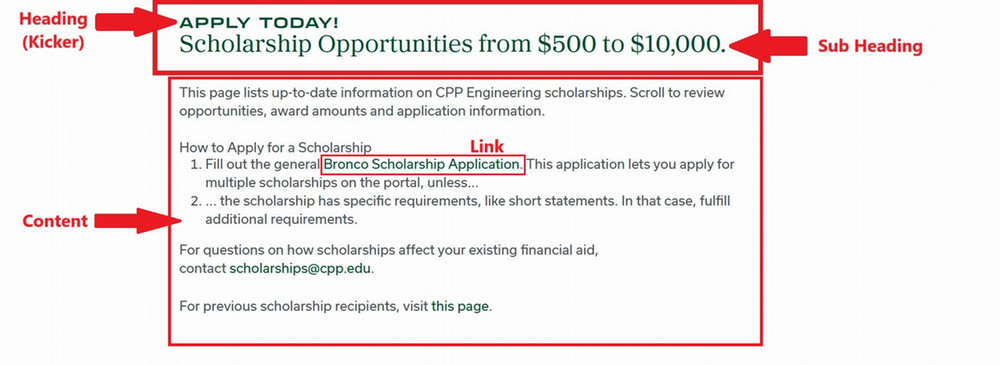Click the Scholarship Opportunities sub heading text

pyautogui.click(x=453, y=44)
